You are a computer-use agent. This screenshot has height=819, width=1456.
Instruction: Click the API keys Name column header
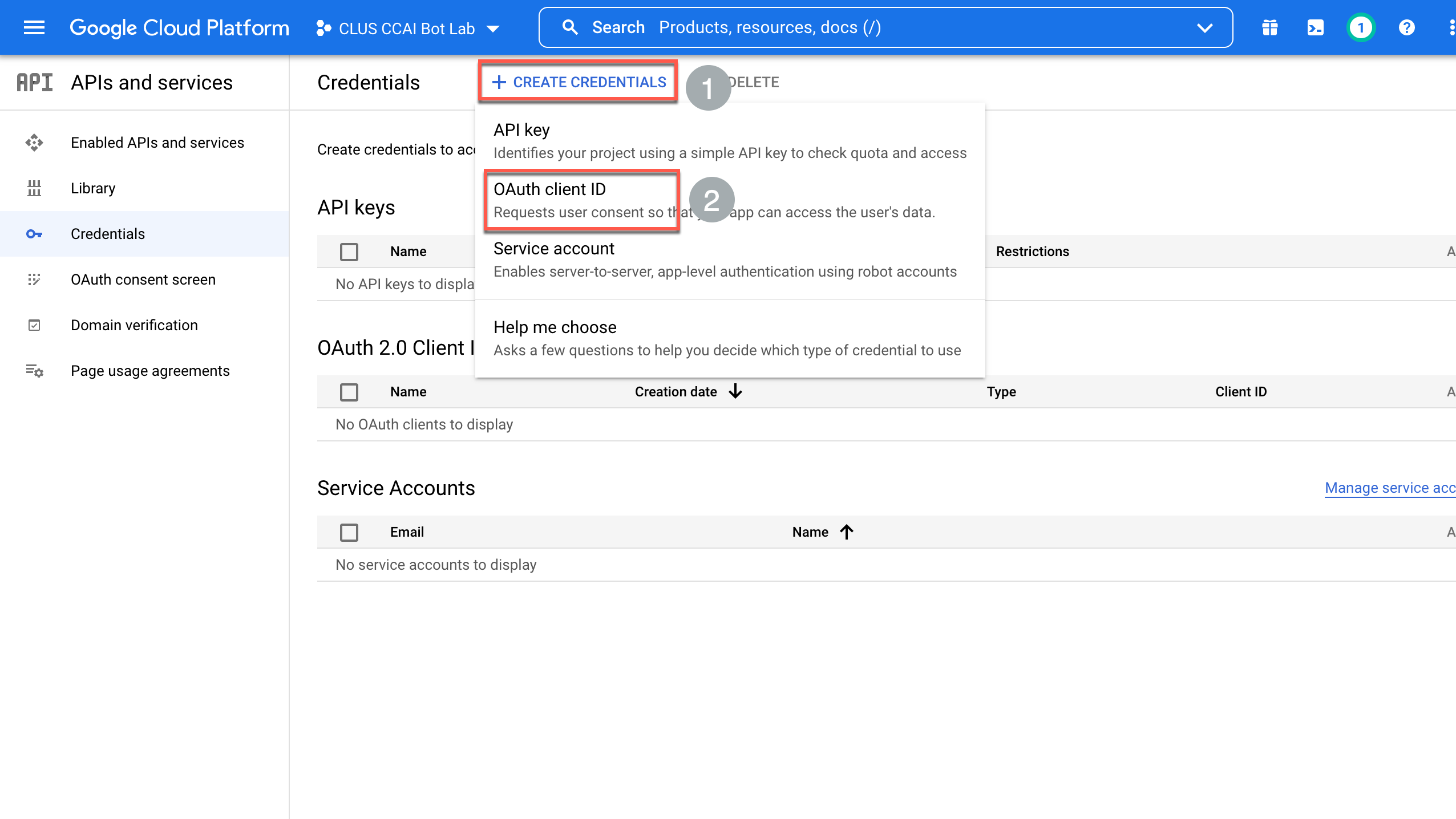point(409,252)
